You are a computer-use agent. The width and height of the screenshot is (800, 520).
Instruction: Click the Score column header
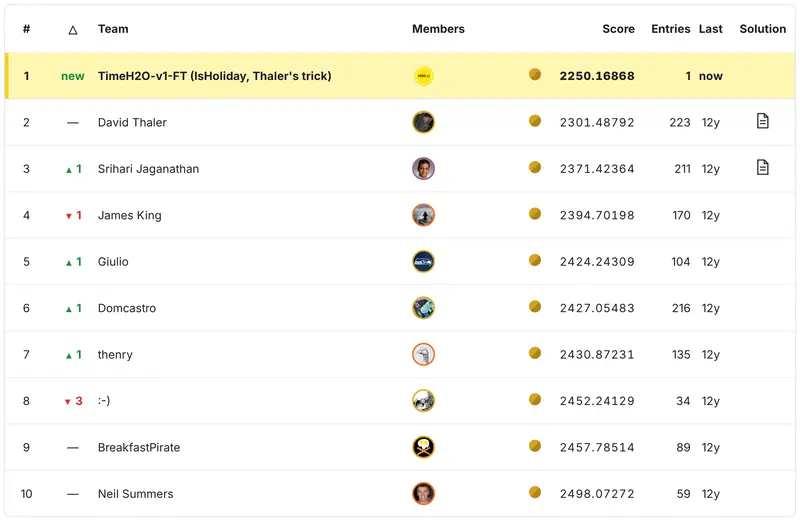tap(618, 29)
